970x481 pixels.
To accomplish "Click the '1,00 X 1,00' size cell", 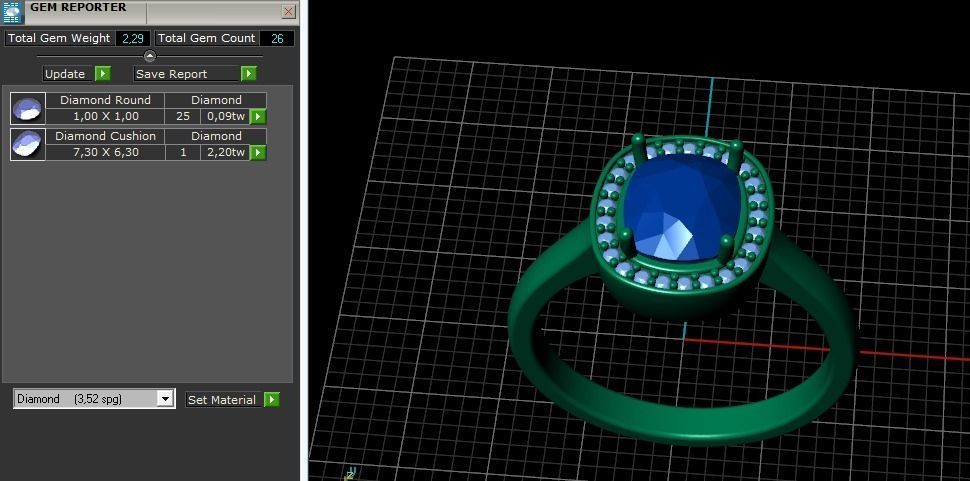I will [x=105, y=116].
